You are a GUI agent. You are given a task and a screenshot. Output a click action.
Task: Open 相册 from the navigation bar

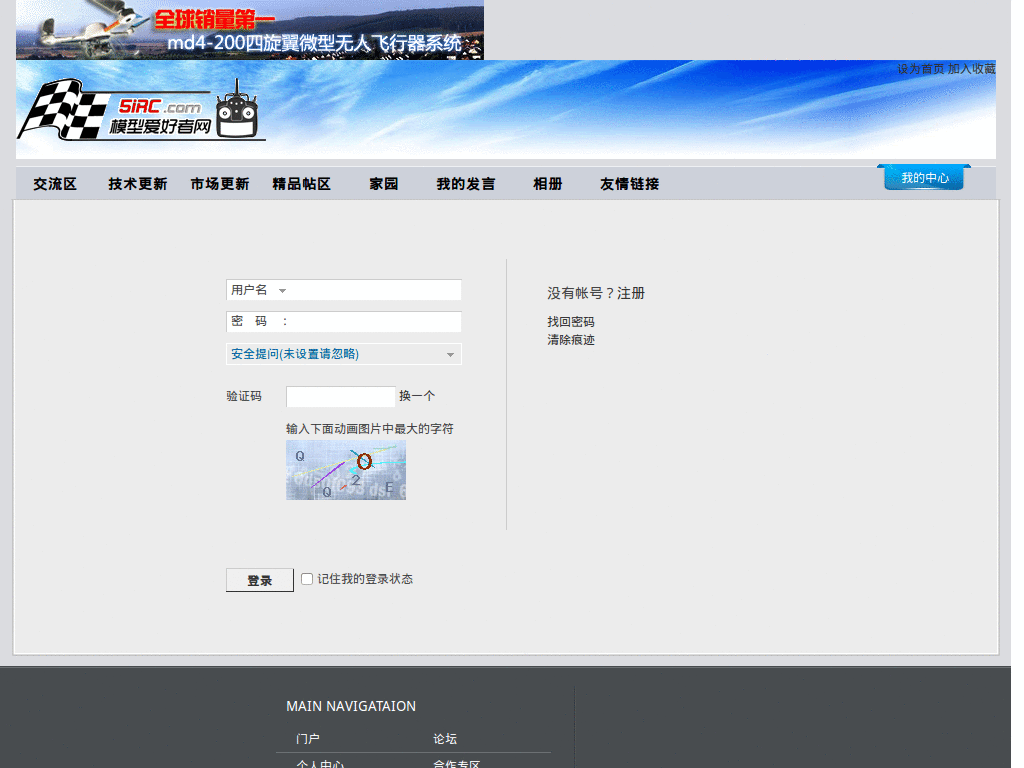[548, 184]
